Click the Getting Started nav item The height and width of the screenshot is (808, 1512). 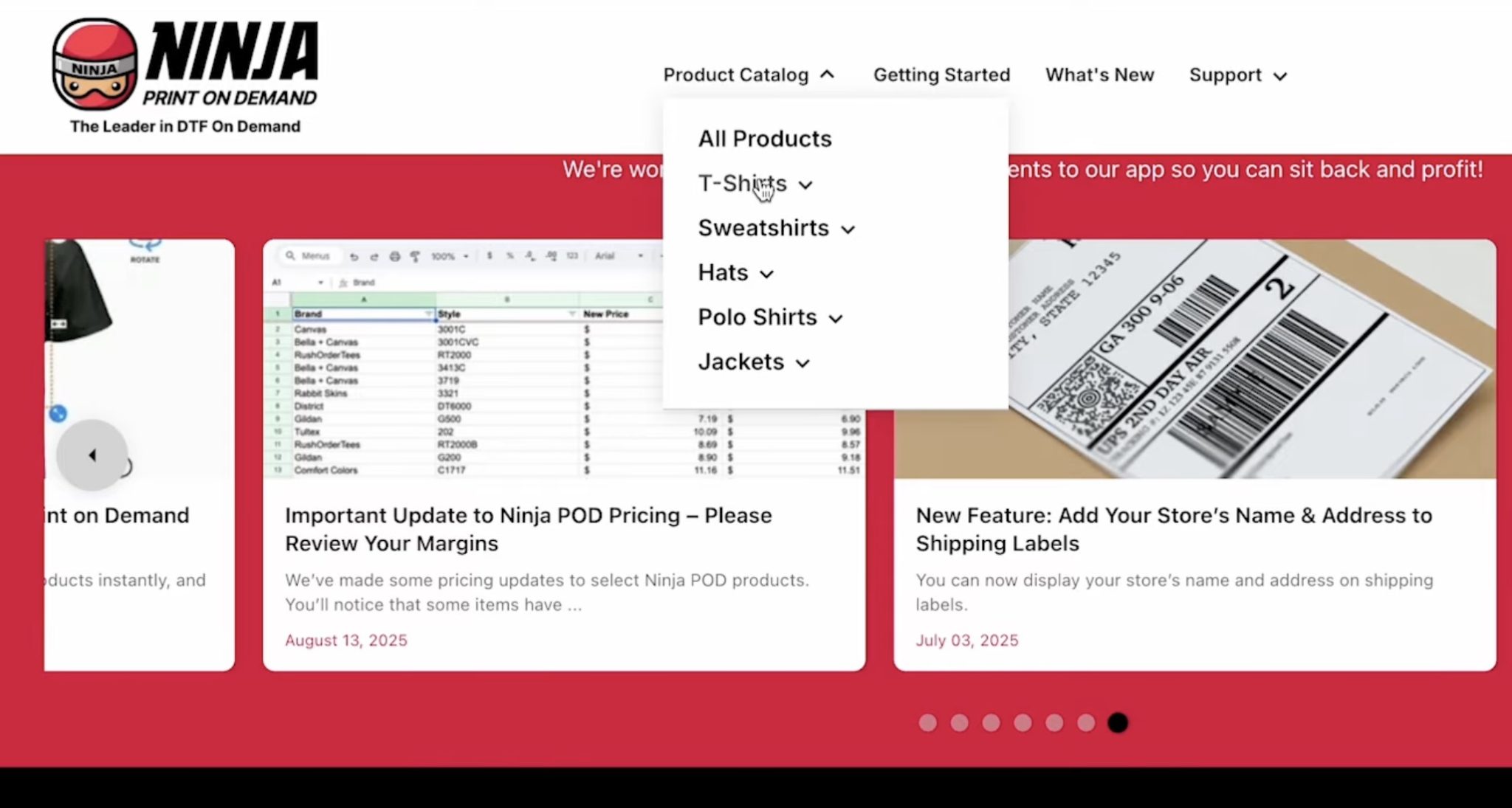pos(941,75)
